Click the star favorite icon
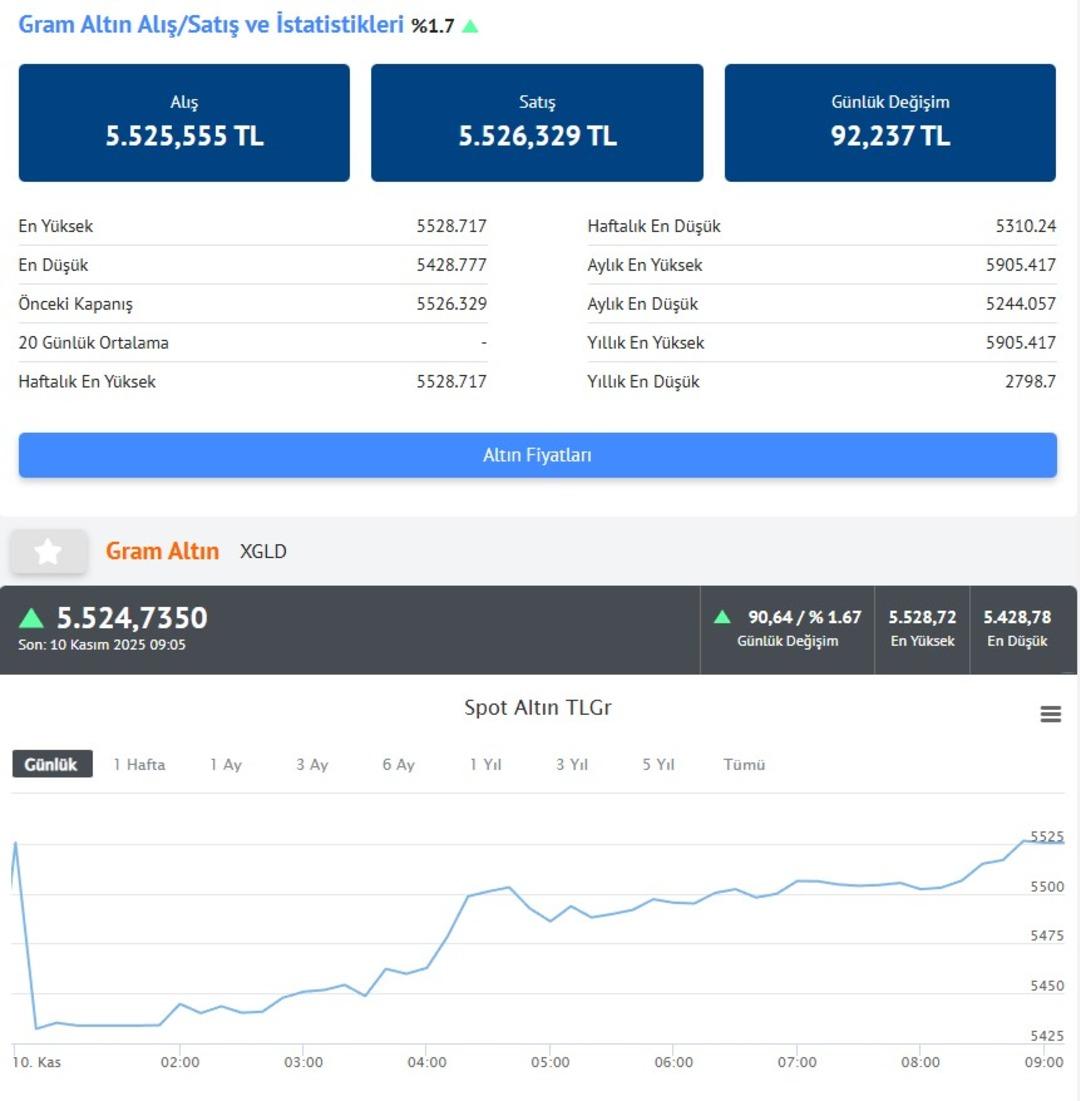Image resolution: width=1080 pixels, height=1101 pixels. (48, 552)
